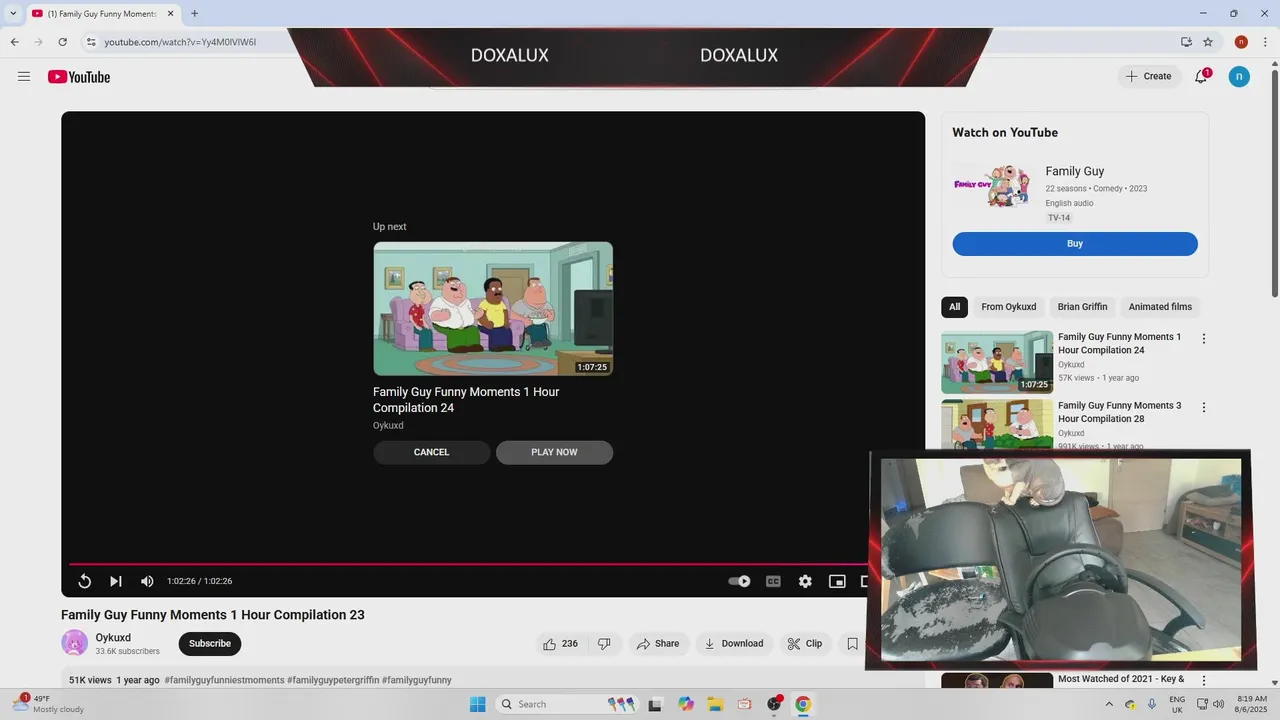The image size is (1280, 720).
Task: Open Chrome three-dot menu
Action: [x=1265, y=42]
